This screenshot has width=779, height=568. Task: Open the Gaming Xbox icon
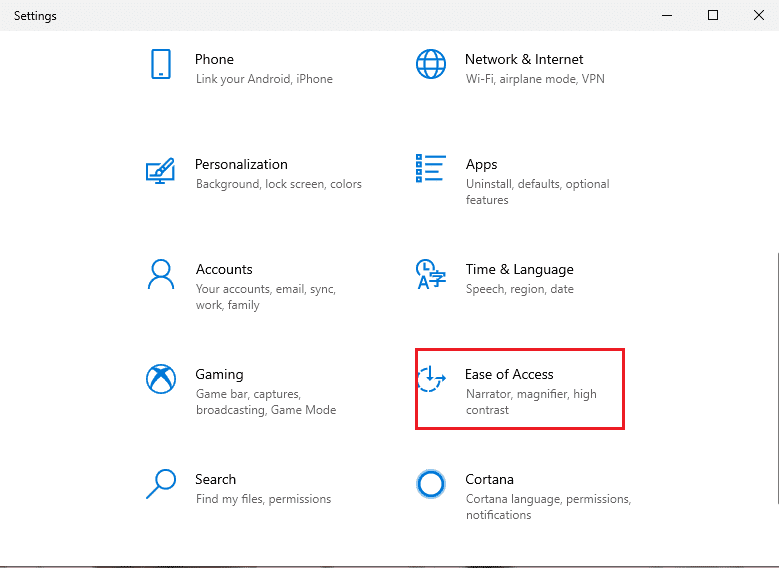pyautogui.click(x=160, y=379)
